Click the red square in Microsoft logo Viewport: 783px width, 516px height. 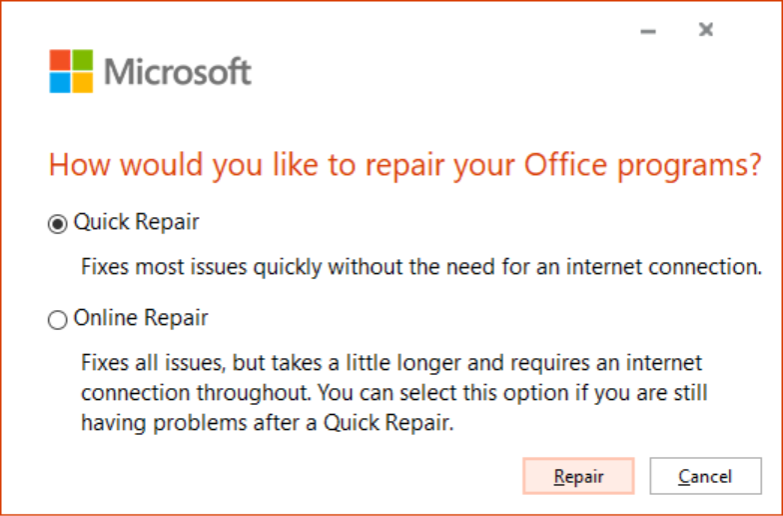(60, 61)
